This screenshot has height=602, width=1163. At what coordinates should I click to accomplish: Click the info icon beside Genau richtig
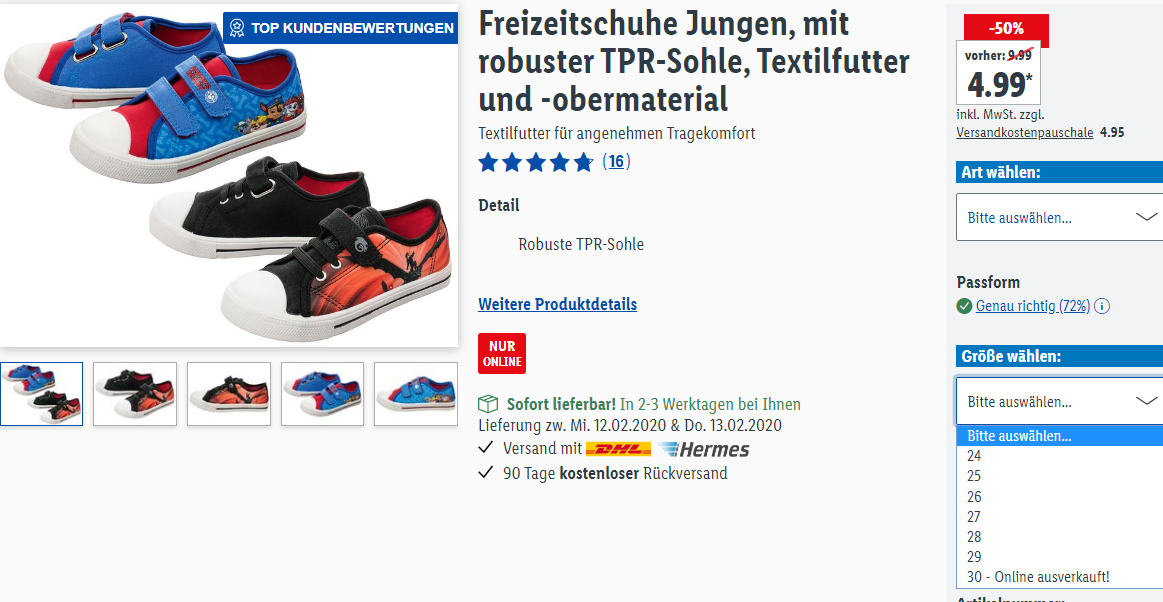coord(1102,306)
